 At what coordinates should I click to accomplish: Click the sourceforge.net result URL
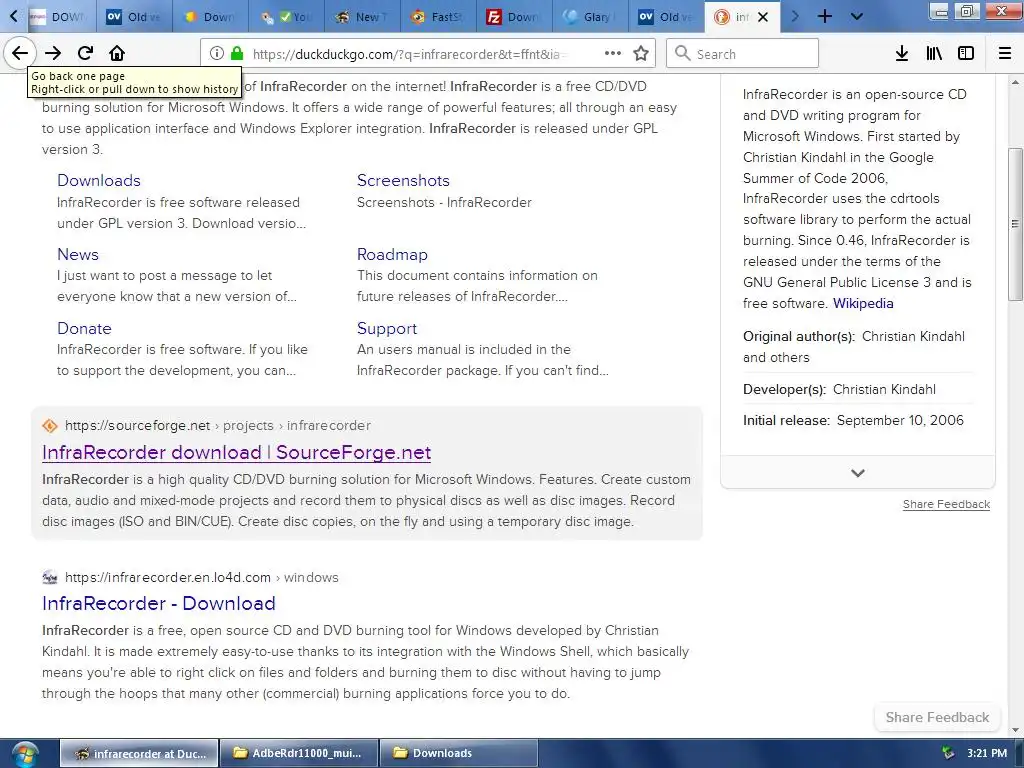point(217,425)
